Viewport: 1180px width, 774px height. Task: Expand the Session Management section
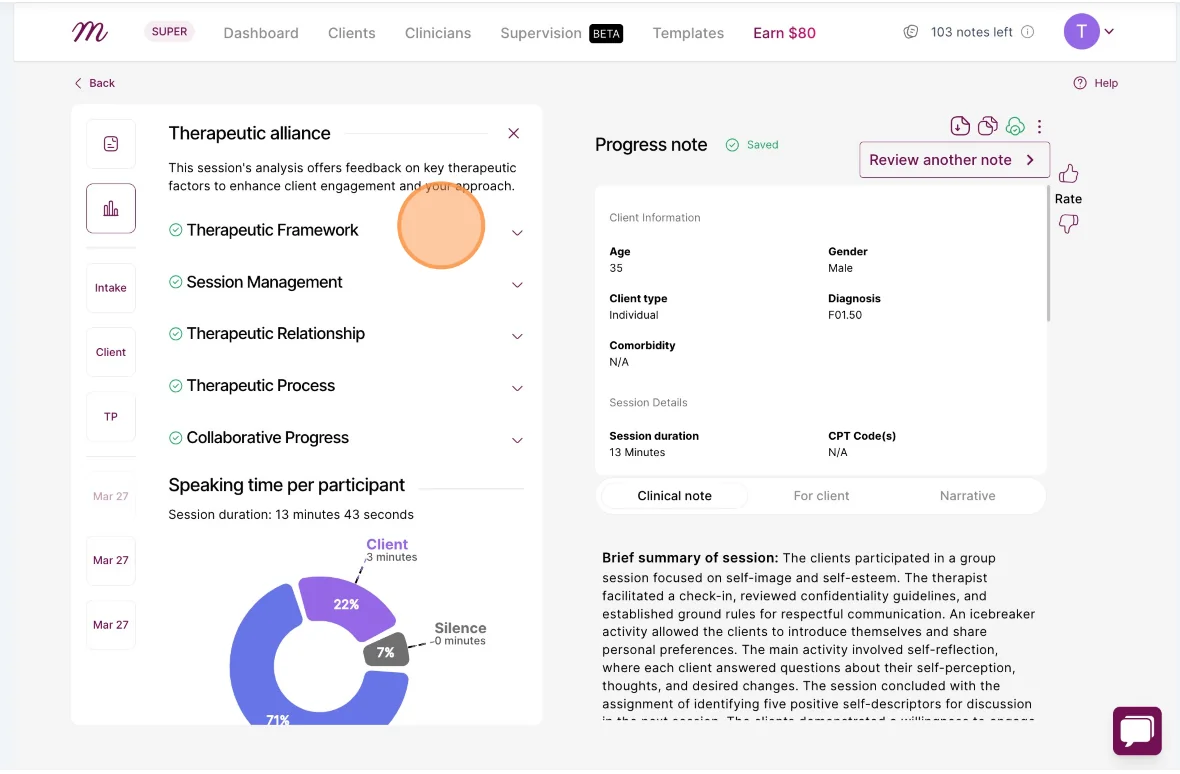[x=517, y=284]
